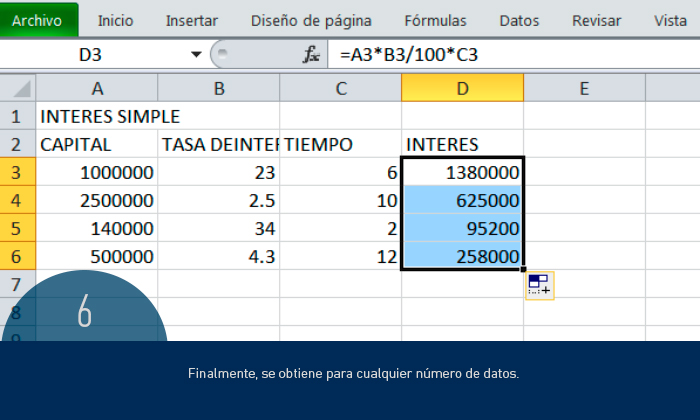Click the Select All corner button
700x420 pixels.
(17, 89)
